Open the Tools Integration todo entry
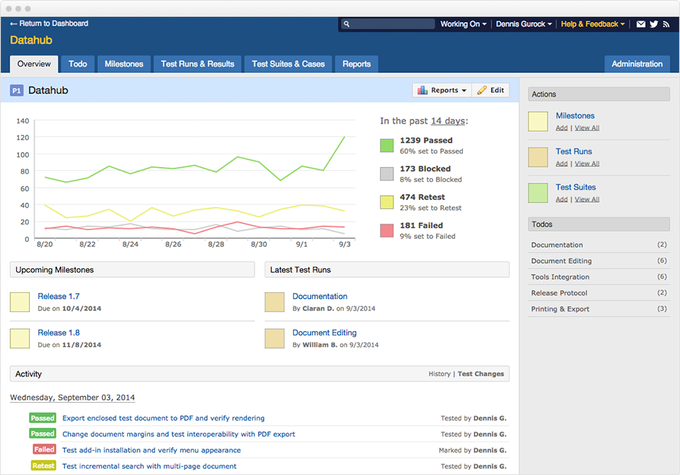680x475 pixels. pos(598,277)
